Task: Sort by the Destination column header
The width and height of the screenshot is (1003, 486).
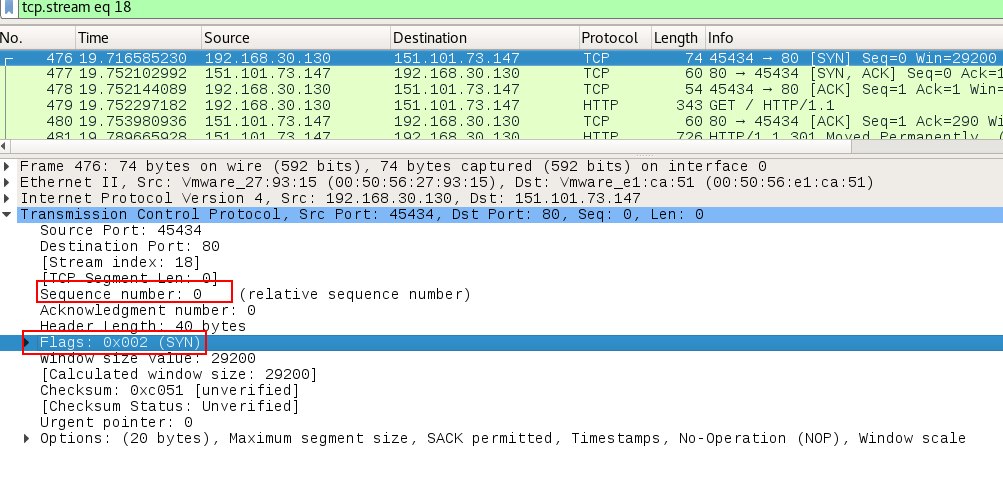Action: coord(485,38)
